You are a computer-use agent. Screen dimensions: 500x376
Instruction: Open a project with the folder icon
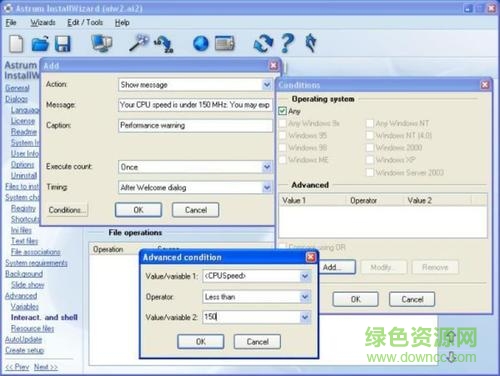40,44
